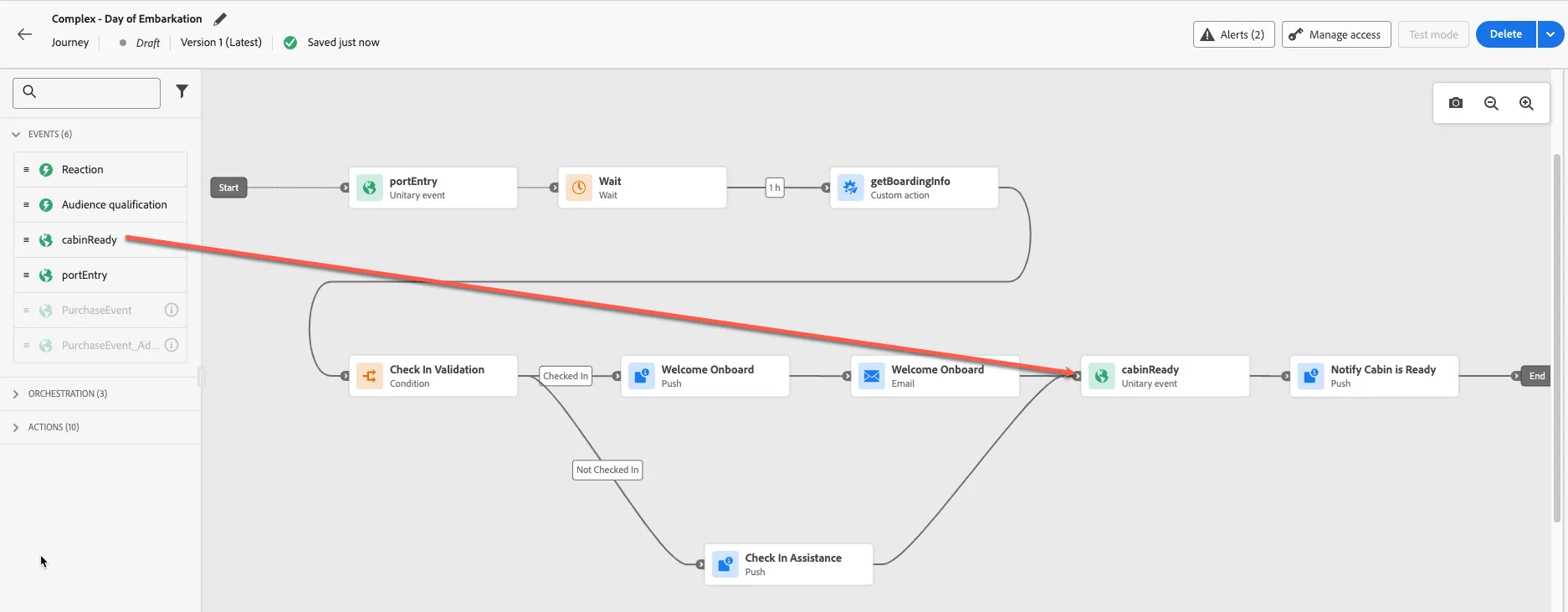Image resolution: width=1568 pixels, height=612 pixels.
Task: Open dropdown arrow beside Delete button
Action: point(1550,34)
